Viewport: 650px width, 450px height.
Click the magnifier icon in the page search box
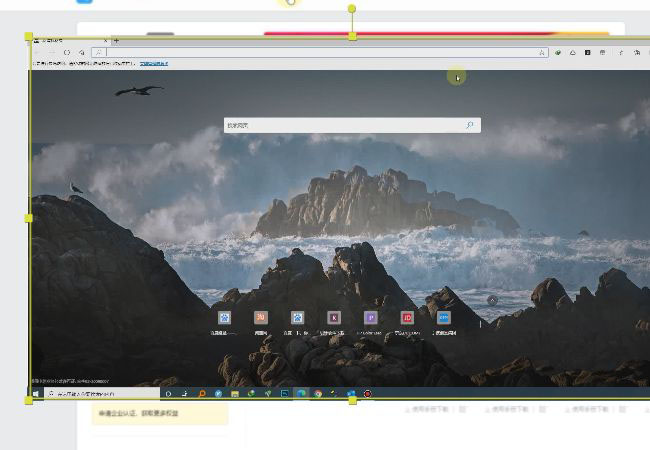pyautogui.click(x=470, y=125)
